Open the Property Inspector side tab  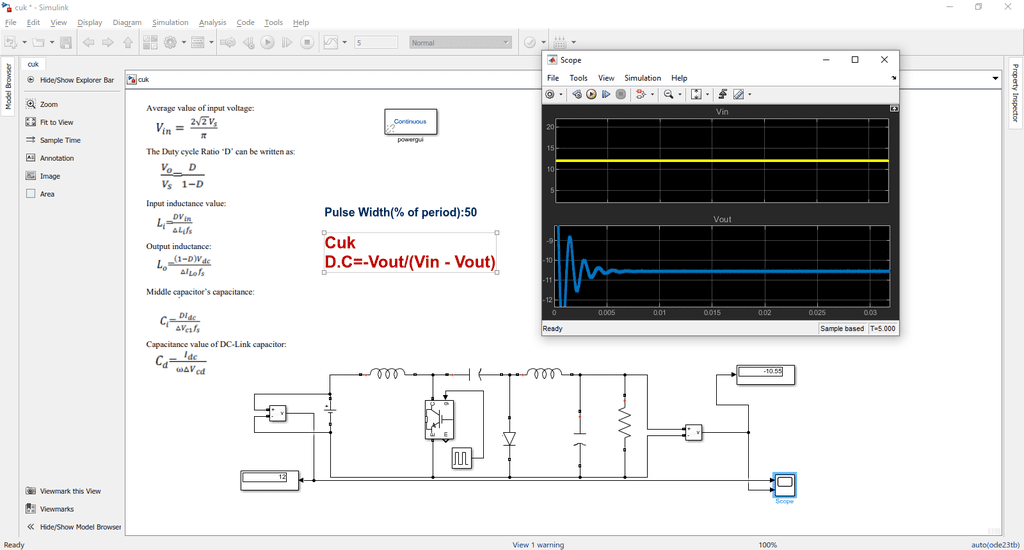click(1016, 93)
